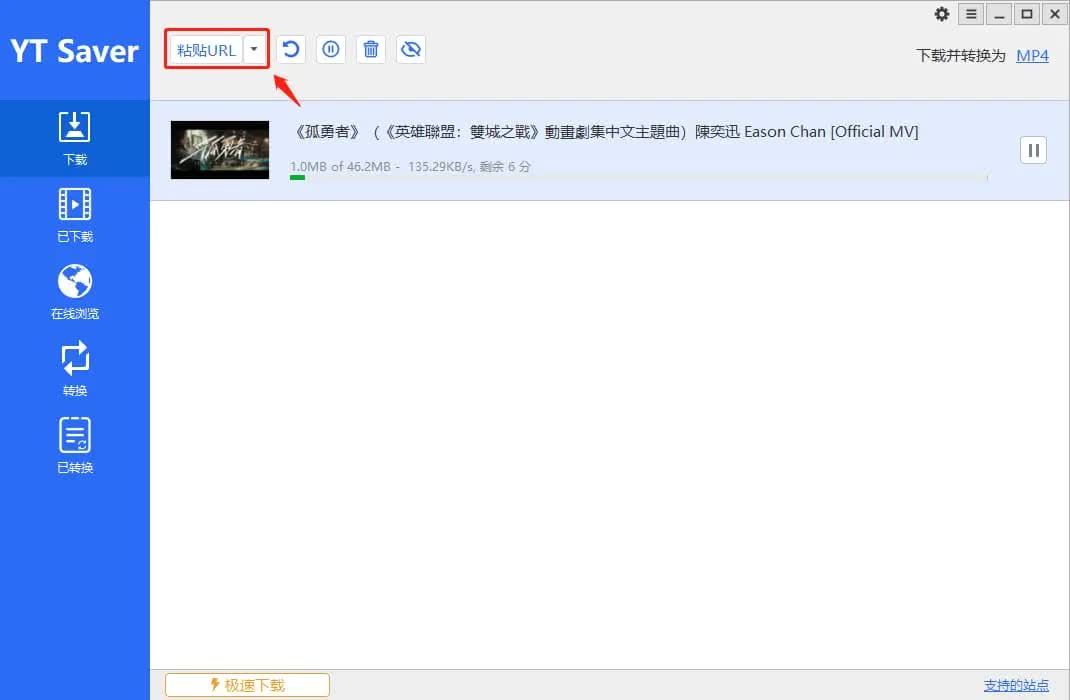
Task: Enable 极速下载 turbo download mode
Action: (247, 685)
